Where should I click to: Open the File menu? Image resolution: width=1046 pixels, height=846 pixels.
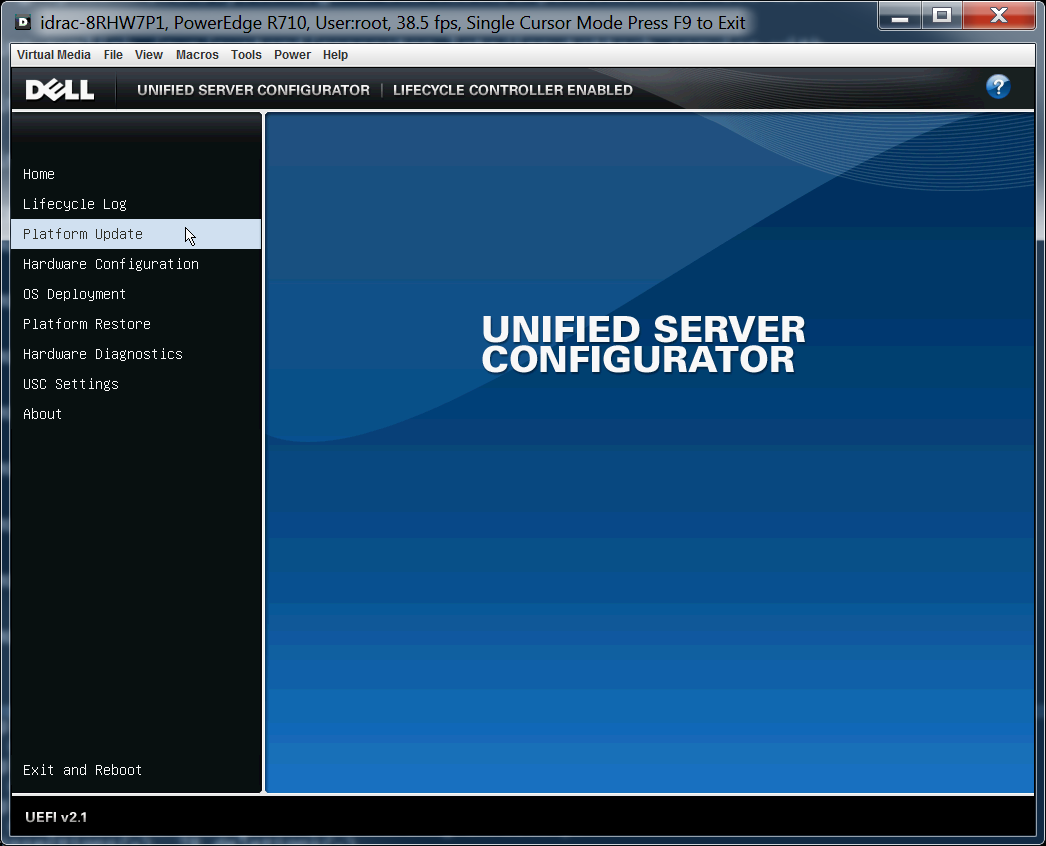(112, 55)
